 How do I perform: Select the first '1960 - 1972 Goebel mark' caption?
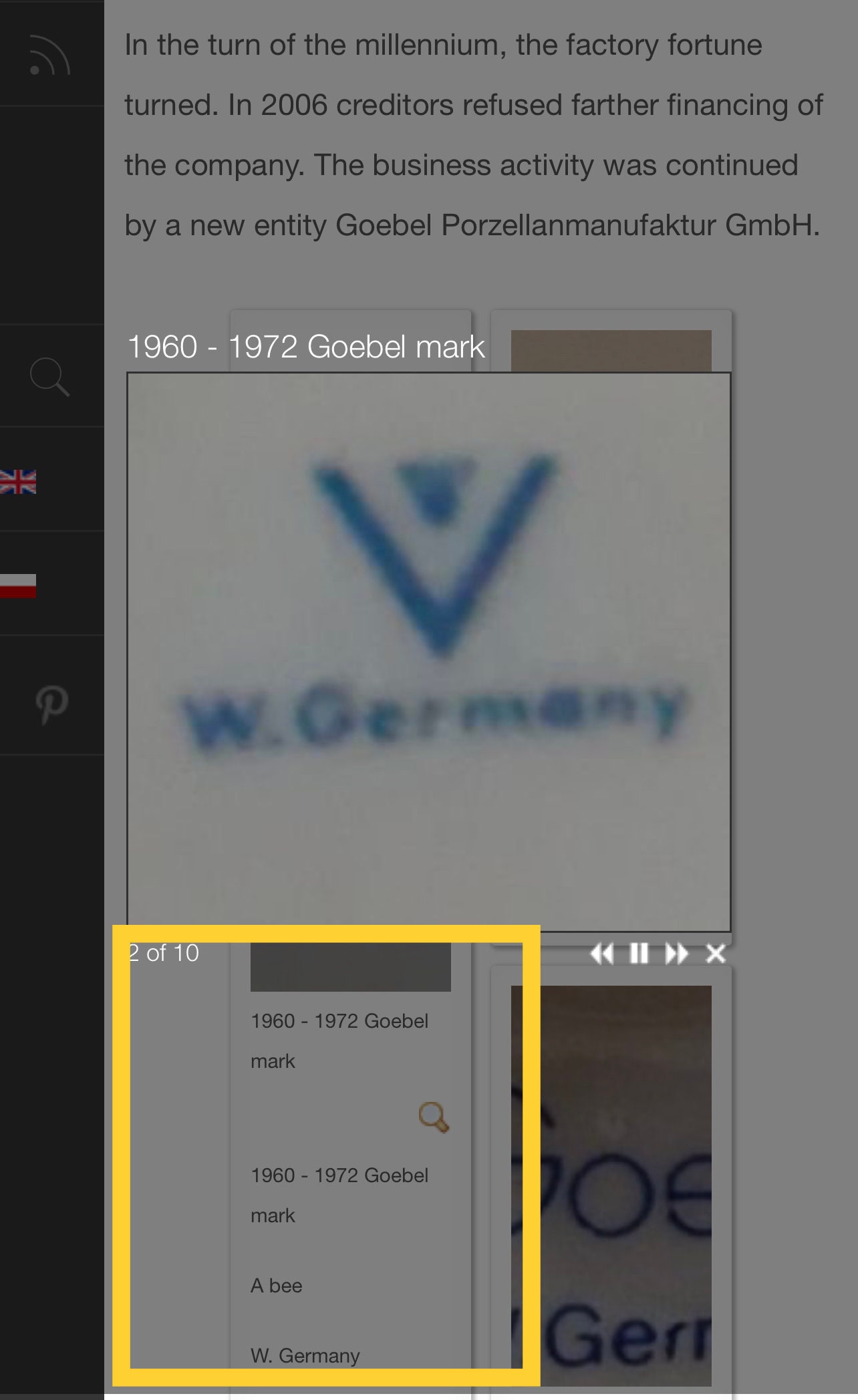pos(339,1041)
